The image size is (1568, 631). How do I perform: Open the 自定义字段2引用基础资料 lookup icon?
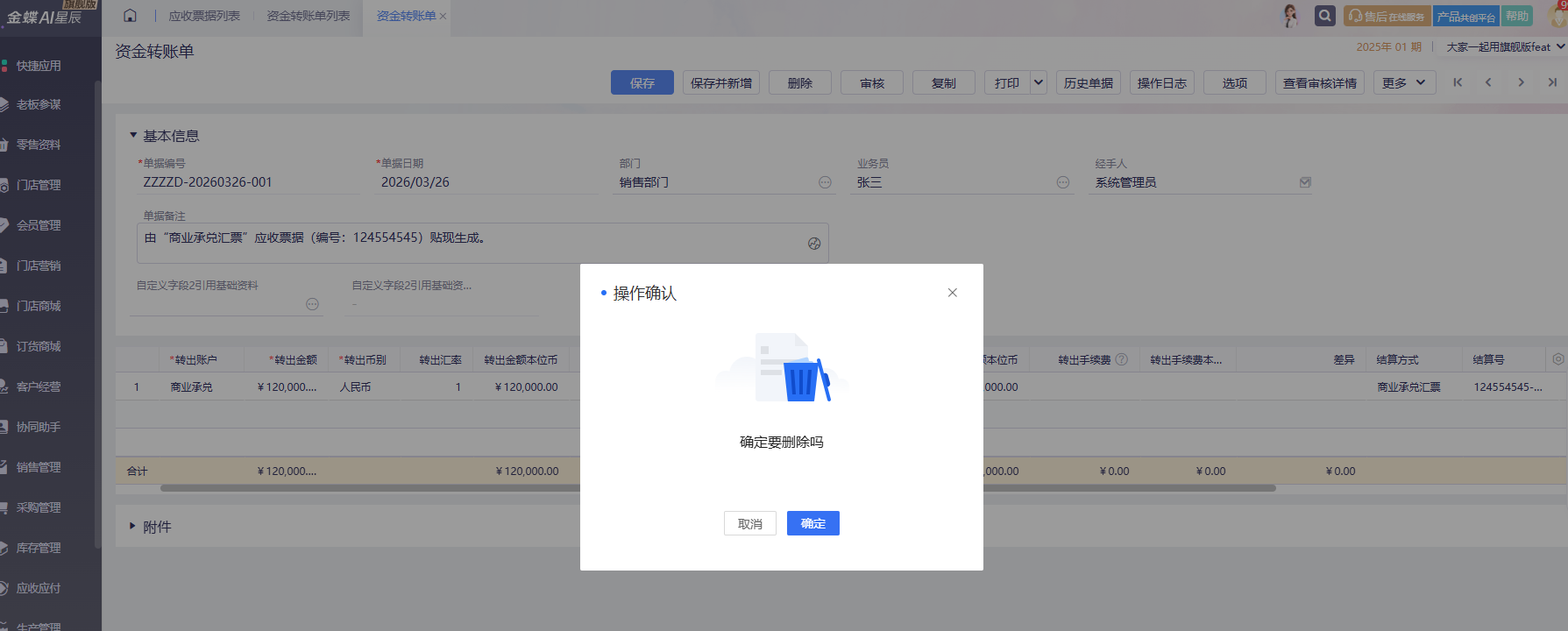click(312, 304)
